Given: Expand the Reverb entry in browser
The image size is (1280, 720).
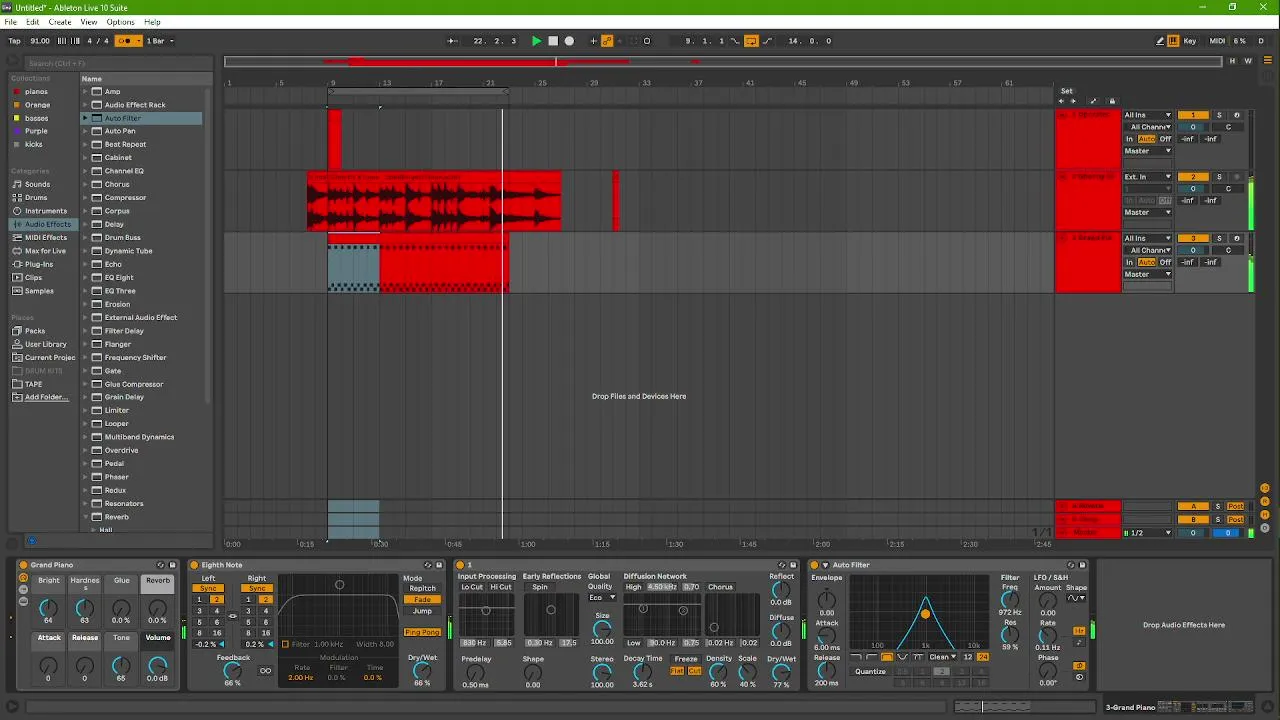Looking at the screenshot, I should tap(84, 517).
